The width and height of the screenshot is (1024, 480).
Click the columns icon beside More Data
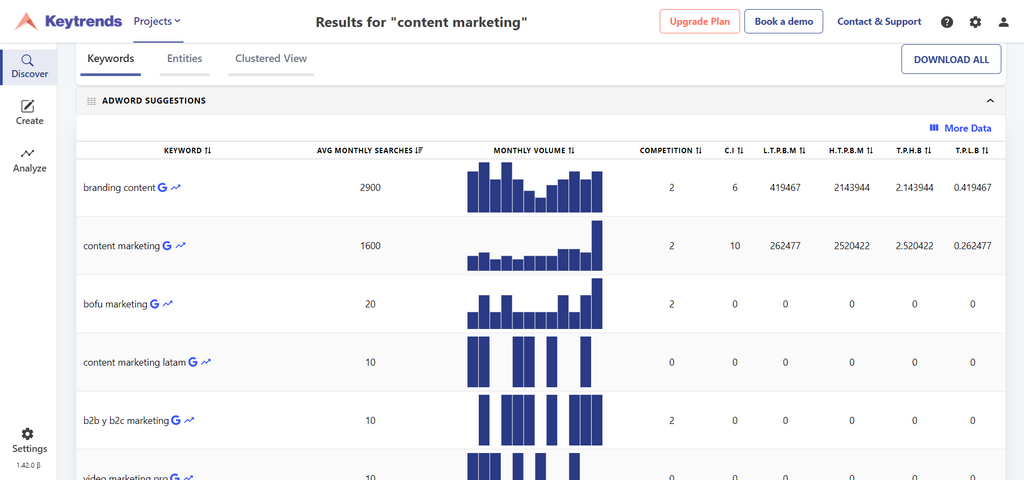[934, 128]
